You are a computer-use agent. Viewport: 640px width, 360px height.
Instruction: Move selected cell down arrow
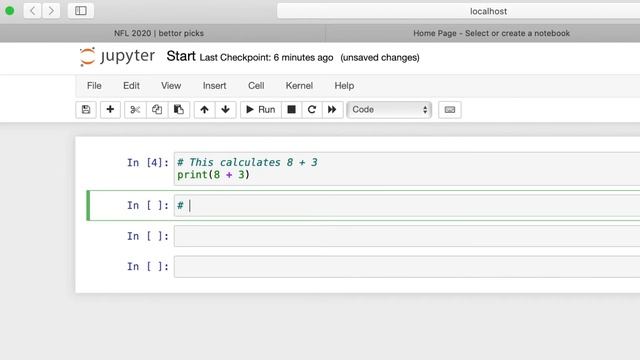pos(225,110)
